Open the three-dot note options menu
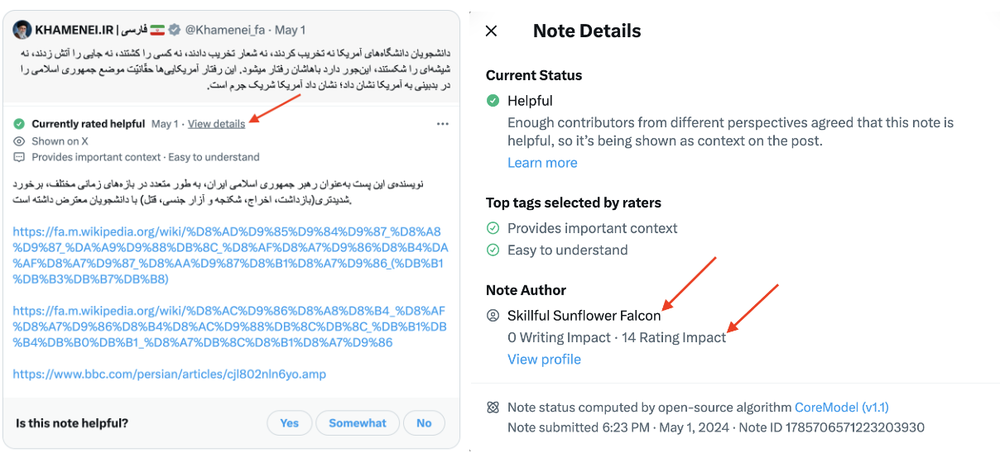The height and width of the screenshot is (453, 1000). tap(443, 124)
